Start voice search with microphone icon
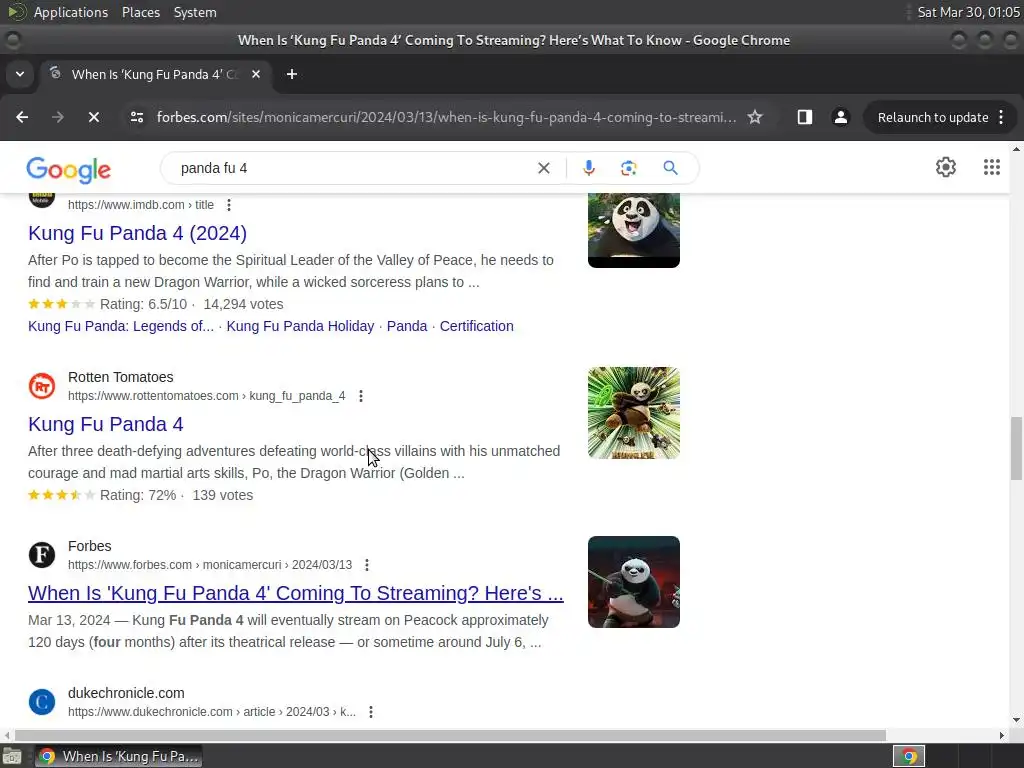Viewport: 1024px width, 768px height. pos(588,168)
